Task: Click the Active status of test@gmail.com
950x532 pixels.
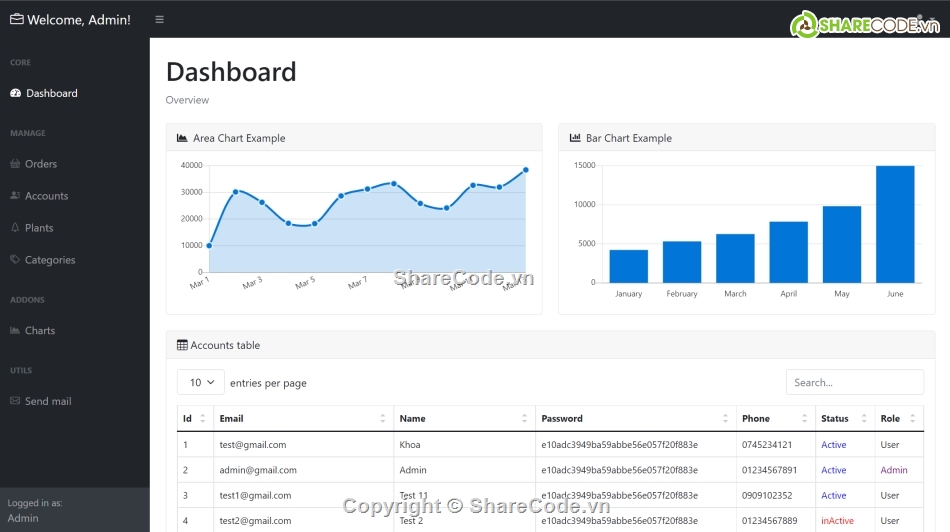Action: coord(833,445)
